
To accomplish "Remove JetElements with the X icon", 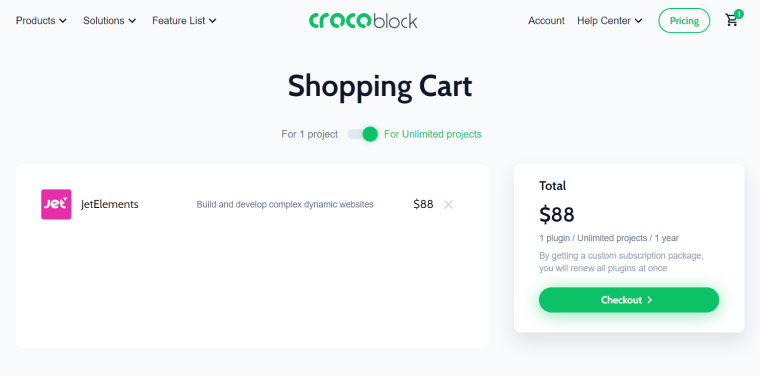I will (x=448, y=204).
